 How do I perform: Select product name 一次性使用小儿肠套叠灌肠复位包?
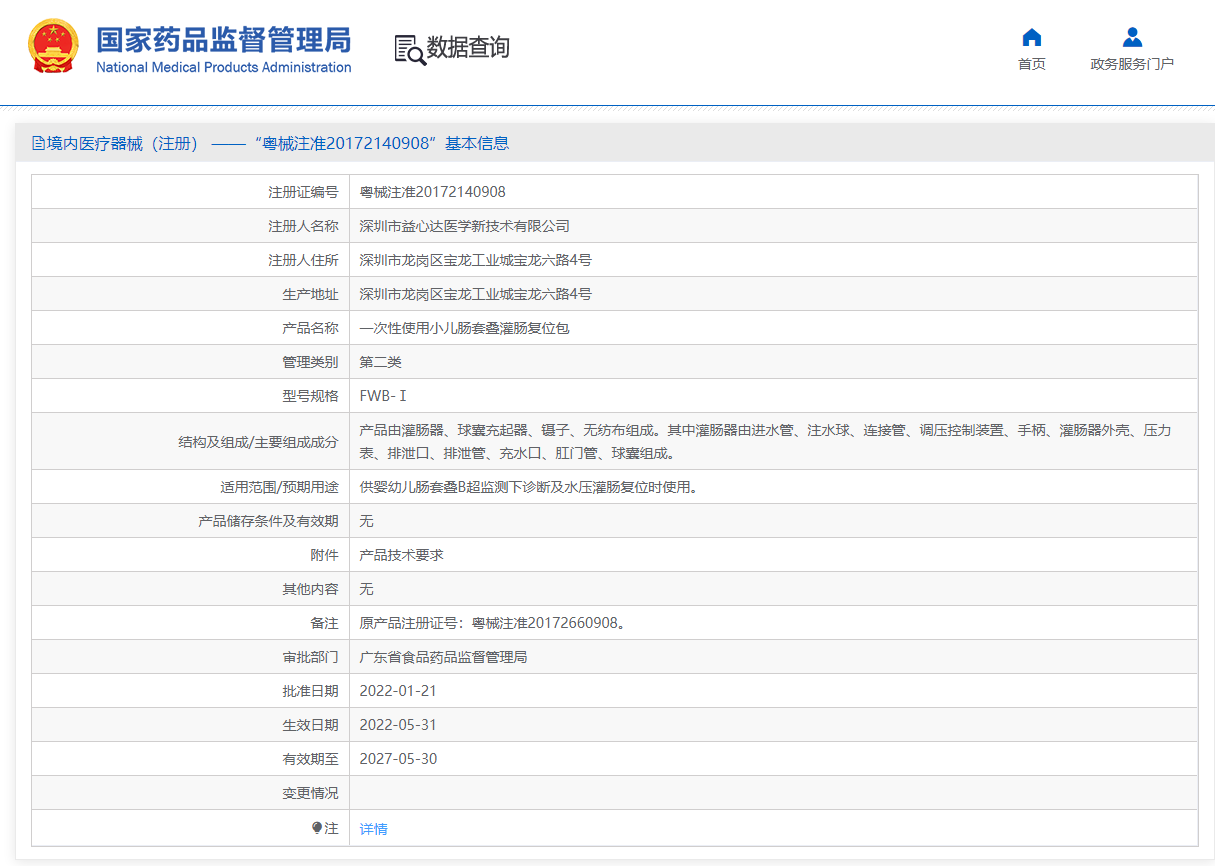pos(464,328)
